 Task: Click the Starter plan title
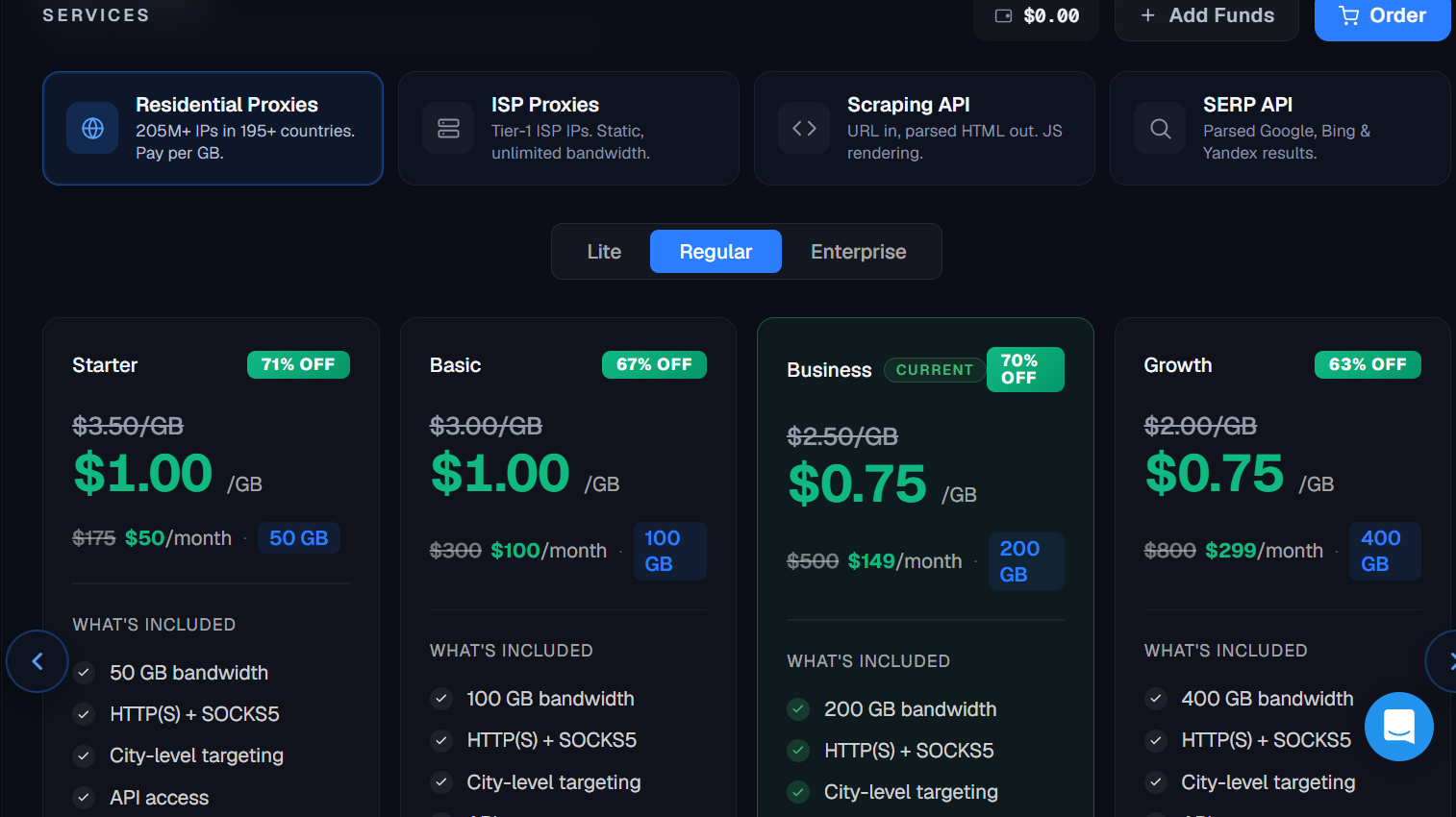[105, 365]
